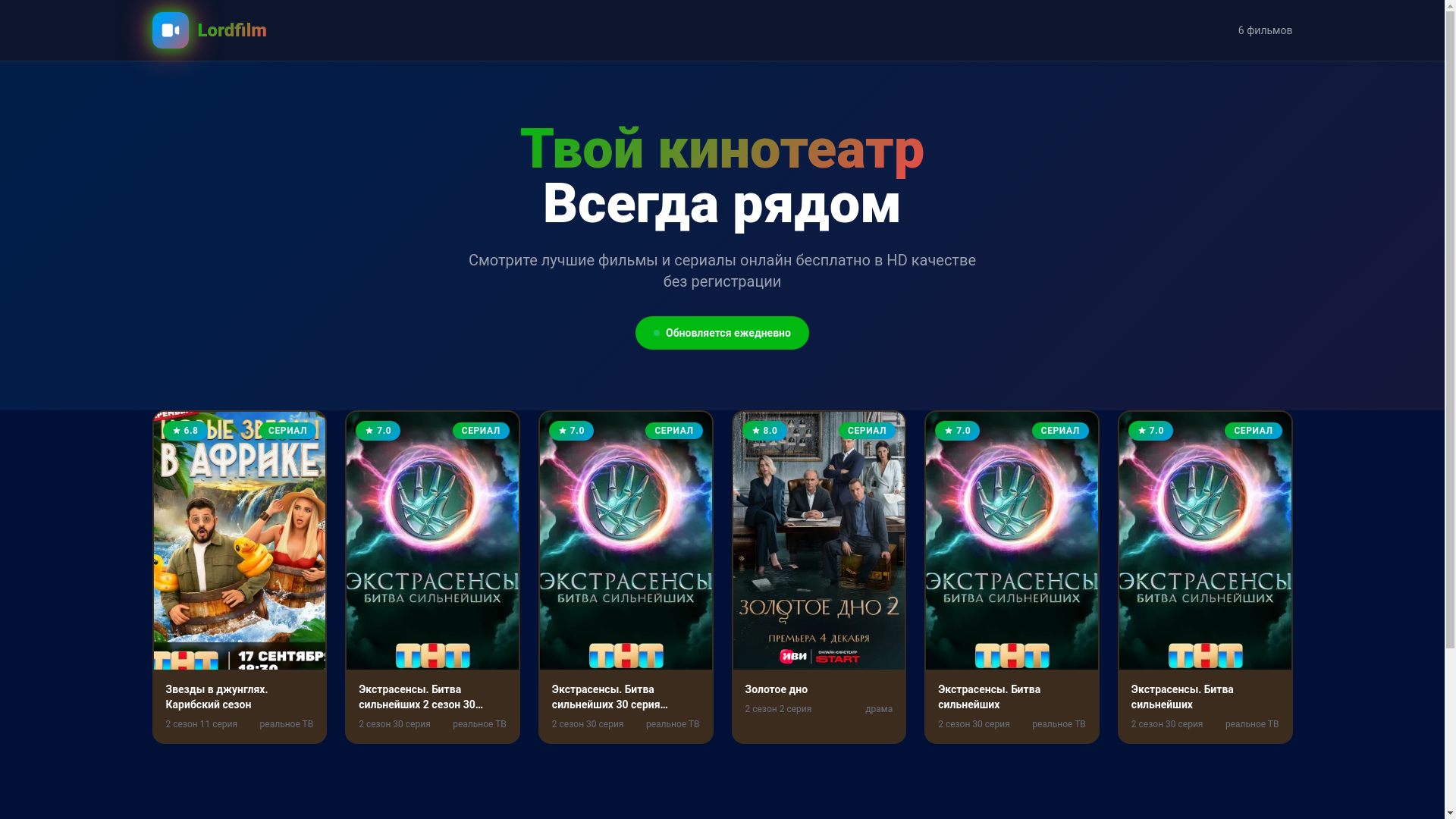Click the 8.0 star rating on Золотое дно
The height and width of the screenshot is (819, 1456).
pos(764,431)
